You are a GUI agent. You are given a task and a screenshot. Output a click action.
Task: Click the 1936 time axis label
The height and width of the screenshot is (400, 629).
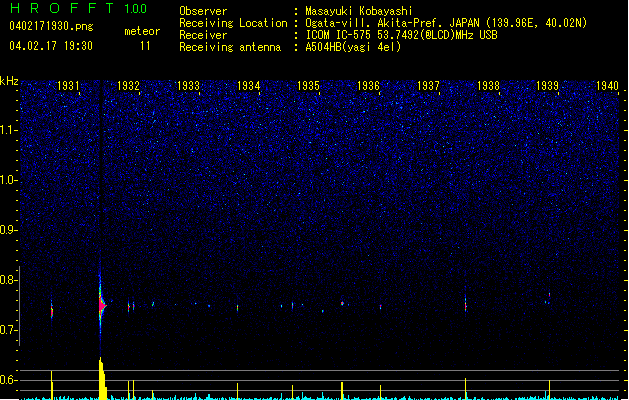point(368,85)
